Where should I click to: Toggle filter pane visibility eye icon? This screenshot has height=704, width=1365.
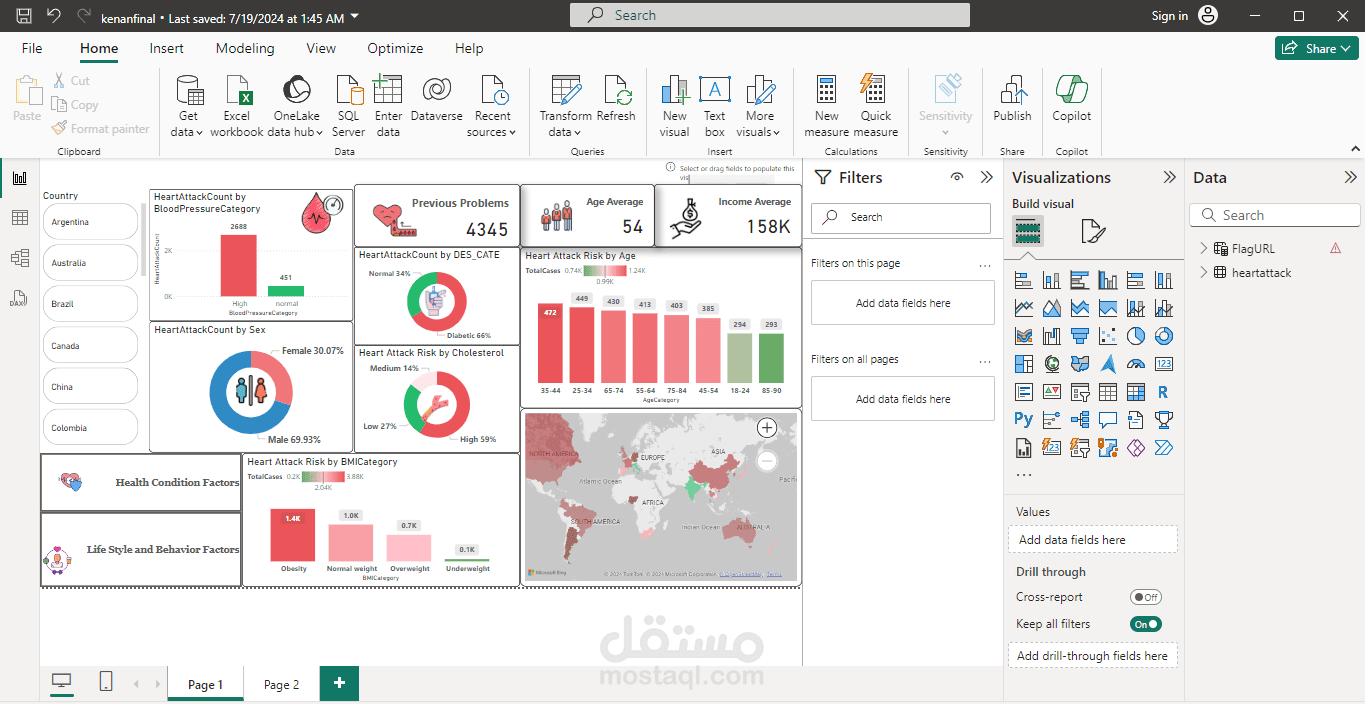957,177
